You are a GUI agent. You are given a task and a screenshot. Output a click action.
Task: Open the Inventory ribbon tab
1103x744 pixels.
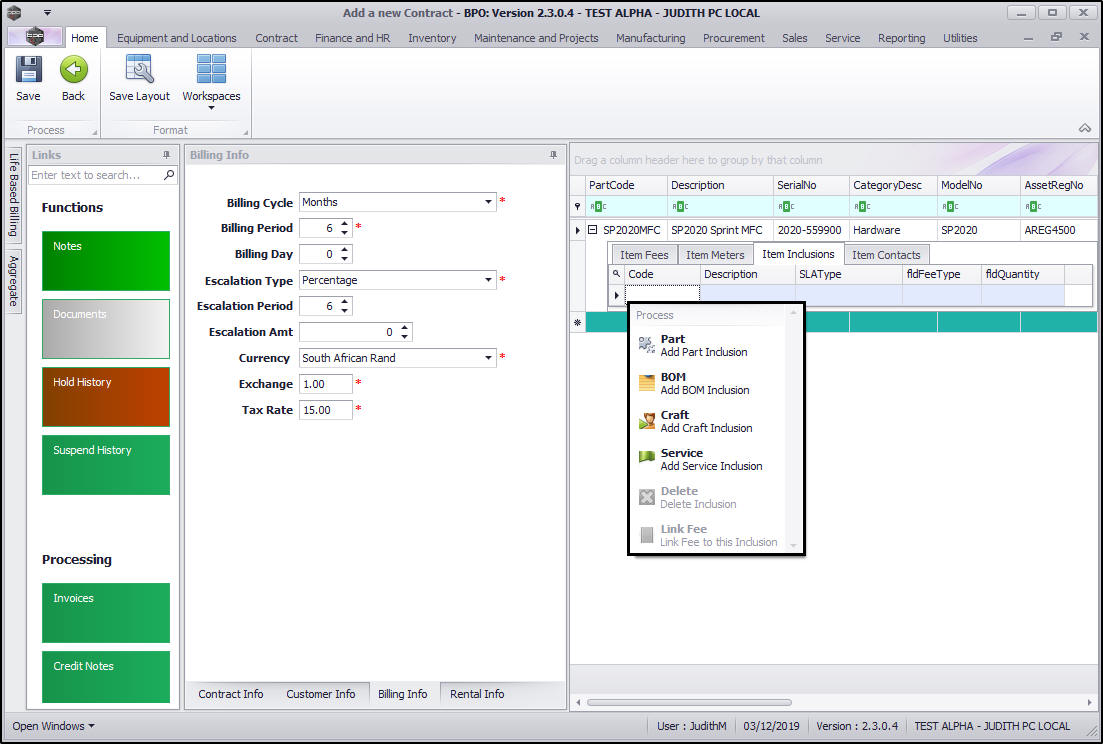432,38
